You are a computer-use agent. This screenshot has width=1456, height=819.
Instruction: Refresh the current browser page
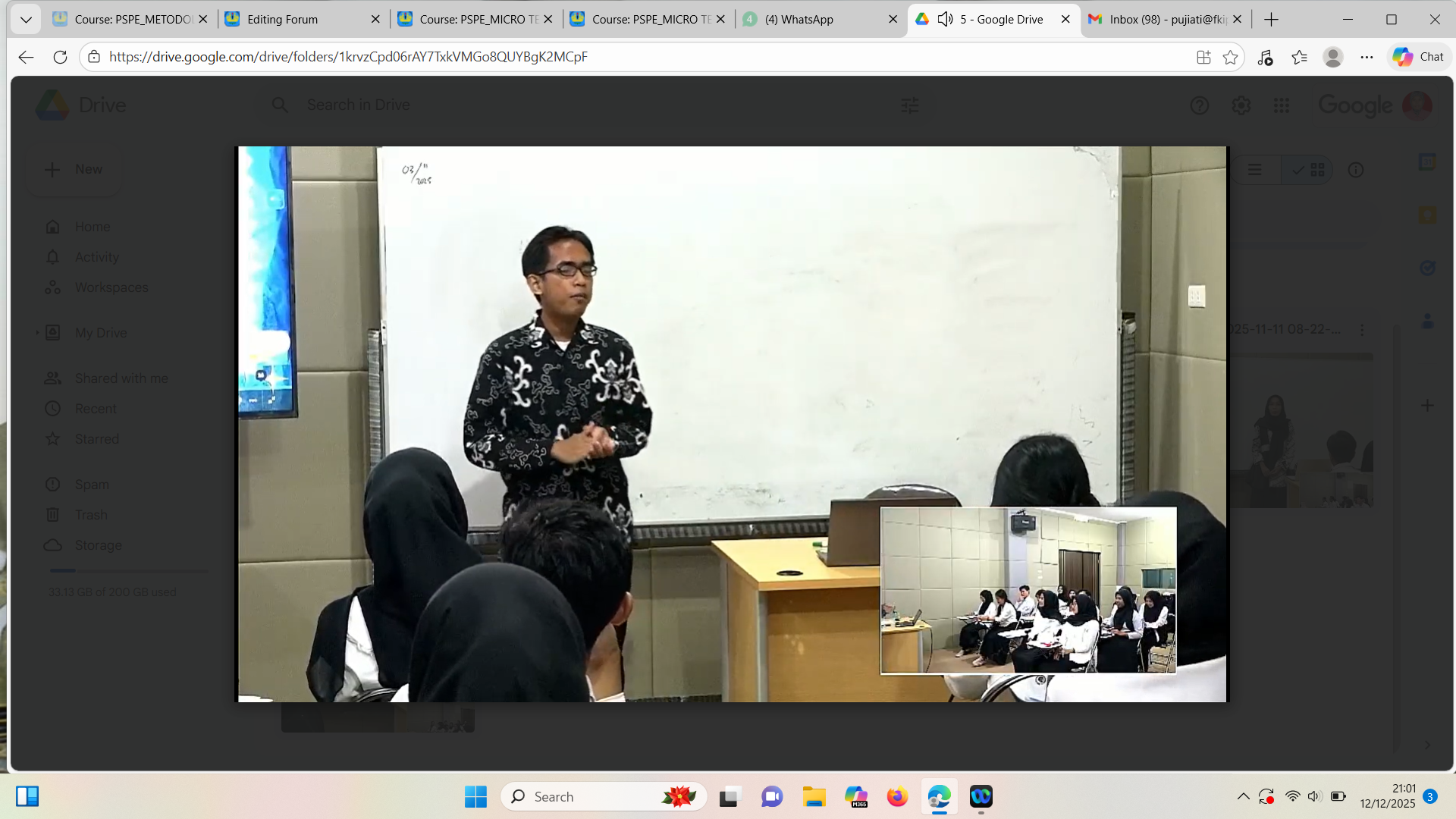(60, 57)
